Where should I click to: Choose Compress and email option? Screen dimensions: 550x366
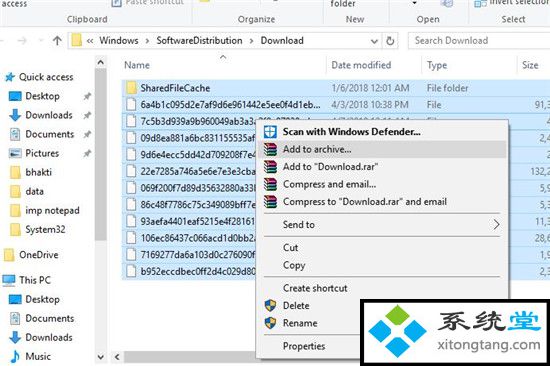tap(382, 184)
